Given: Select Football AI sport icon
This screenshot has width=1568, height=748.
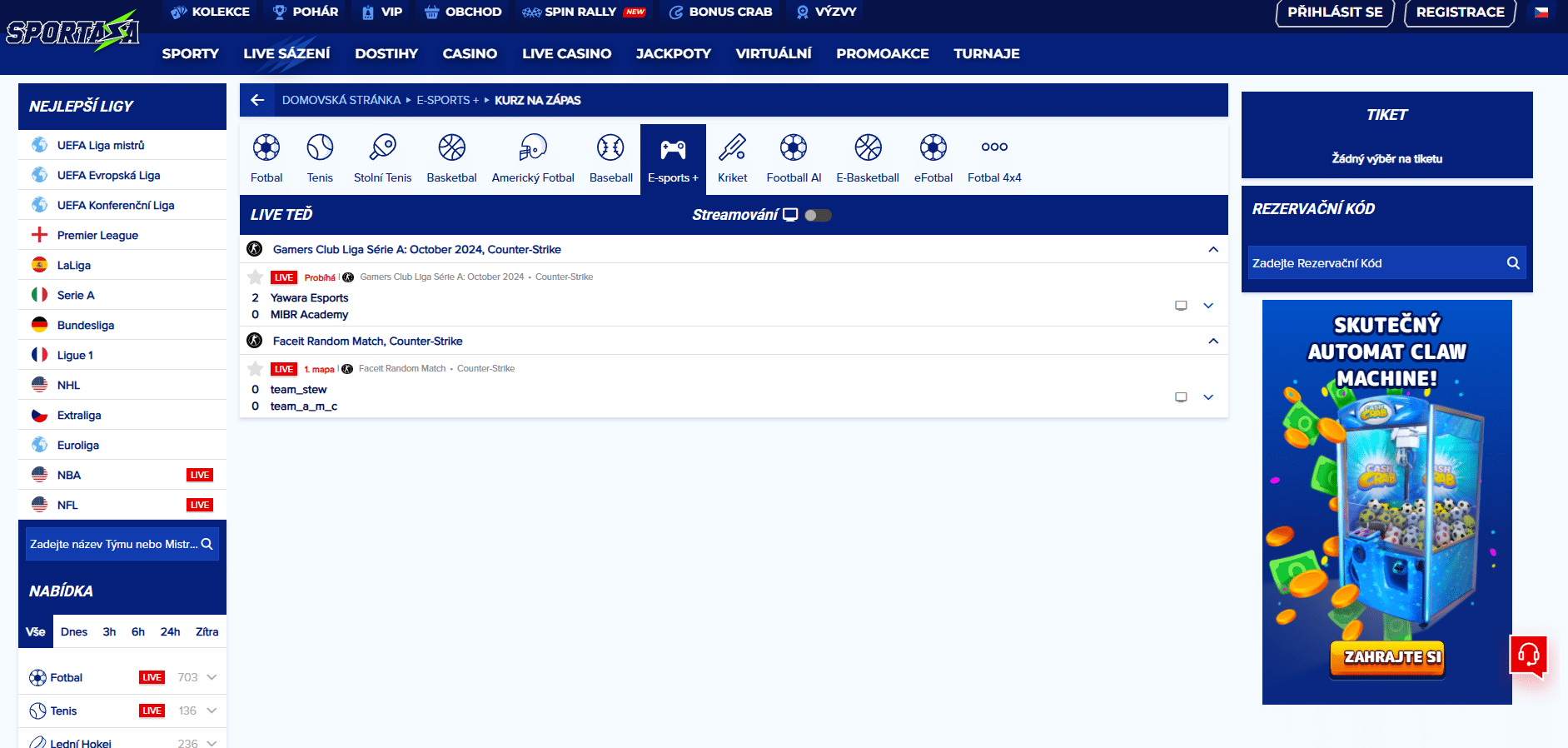Looking at the screenshot, I should (794, 147).
